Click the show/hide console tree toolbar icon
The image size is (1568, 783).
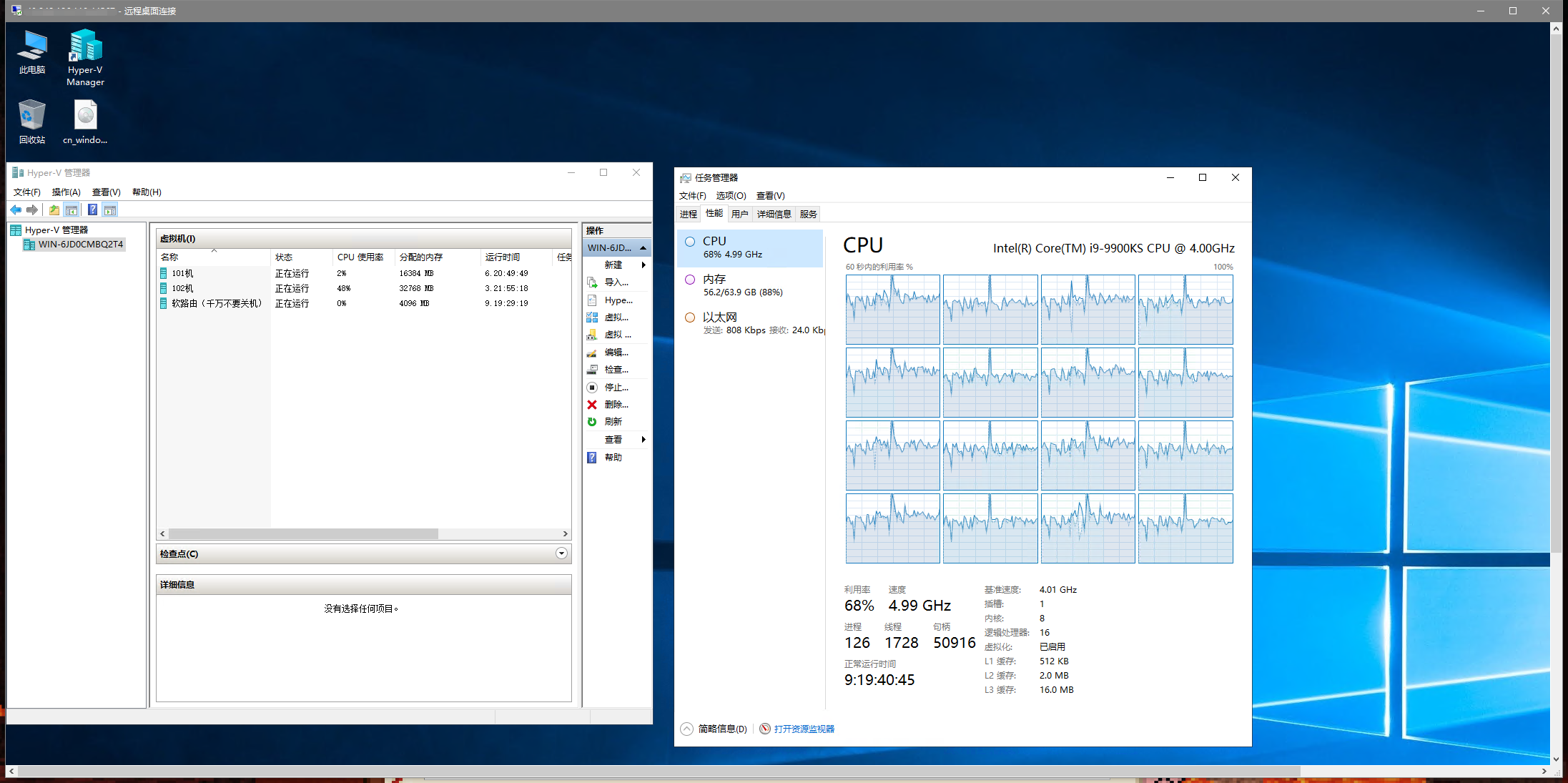(x=72, y=210)
